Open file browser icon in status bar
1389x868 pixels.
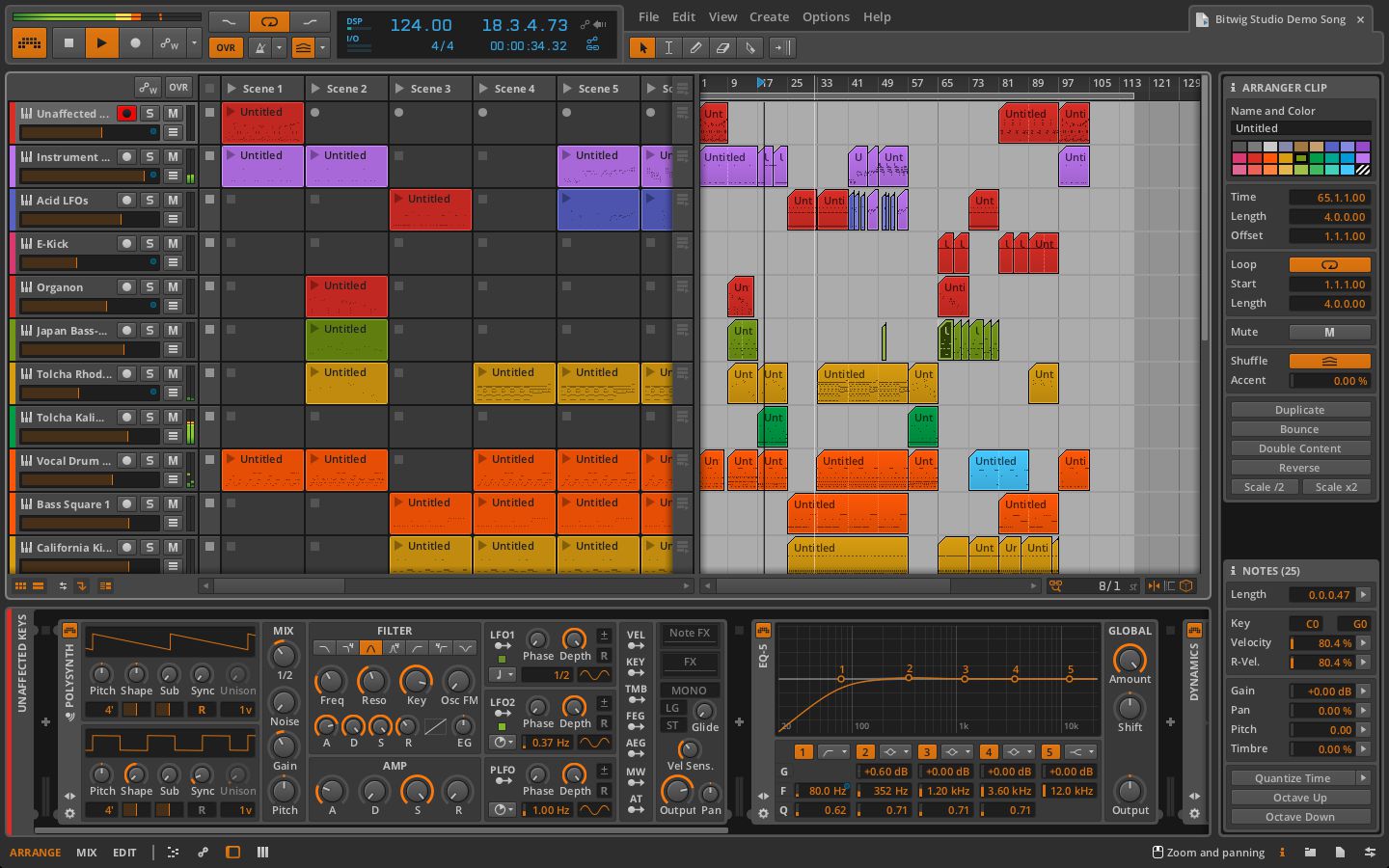tap(1310, 852)
